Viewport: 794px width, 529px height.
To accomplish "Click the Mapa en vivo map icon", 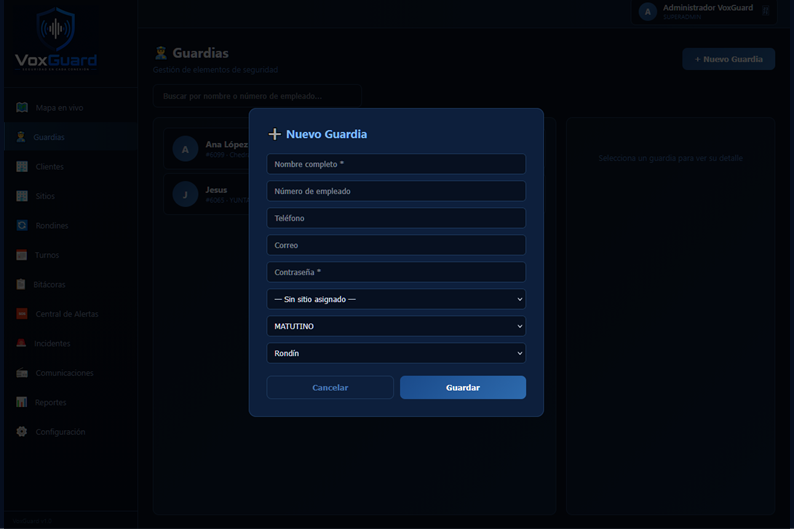I will pyautogui.click(x=22, y=107).
